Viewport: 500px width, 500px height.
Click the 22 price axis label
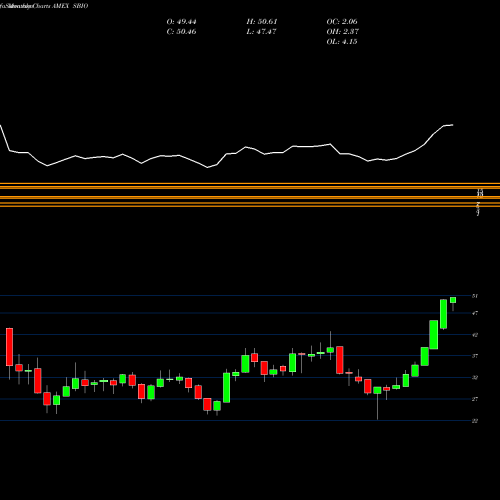tap(475, 421)
